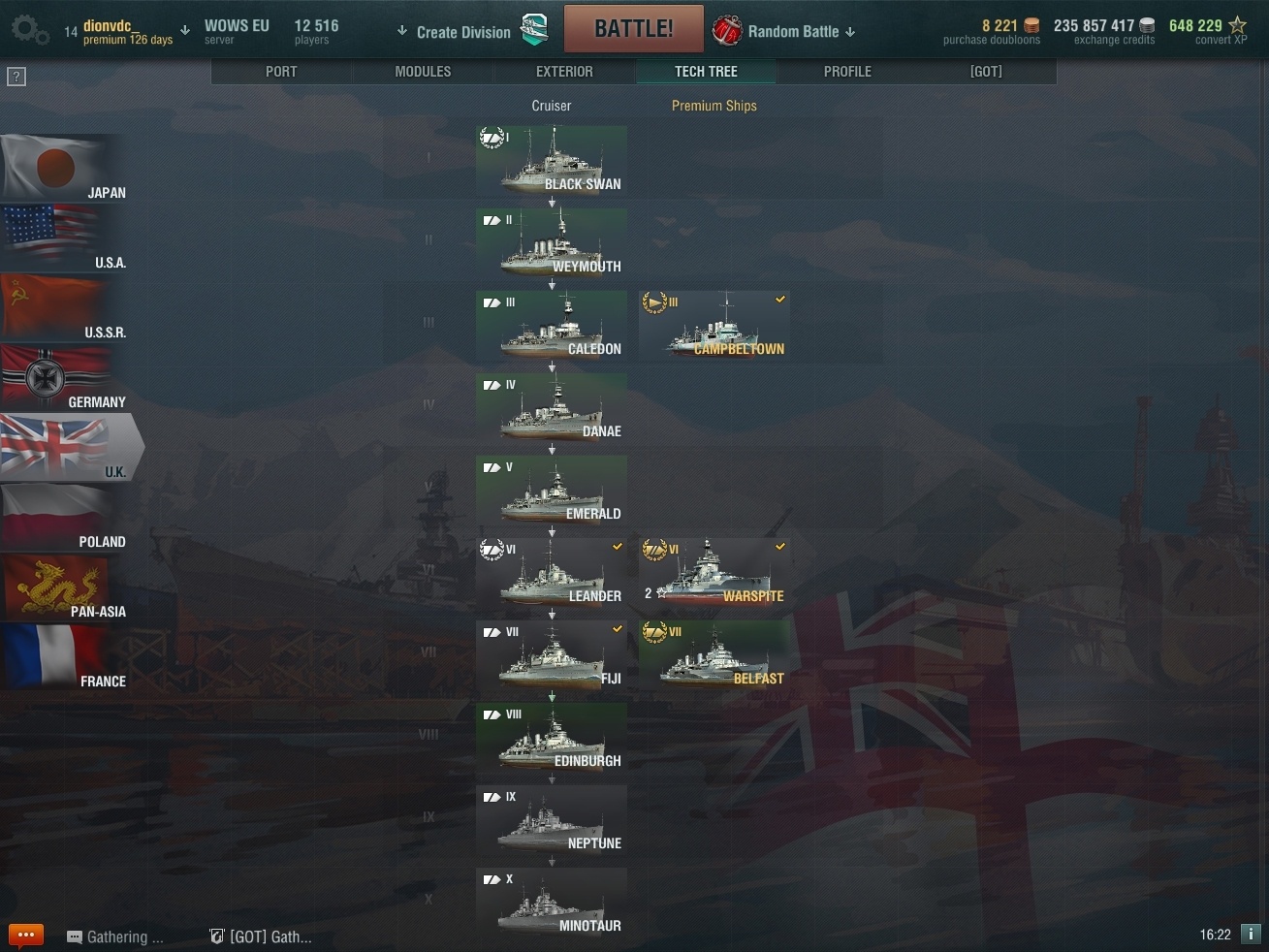Select the Japan nation flag
The image size is (1269, 952).
click(64, 169)
